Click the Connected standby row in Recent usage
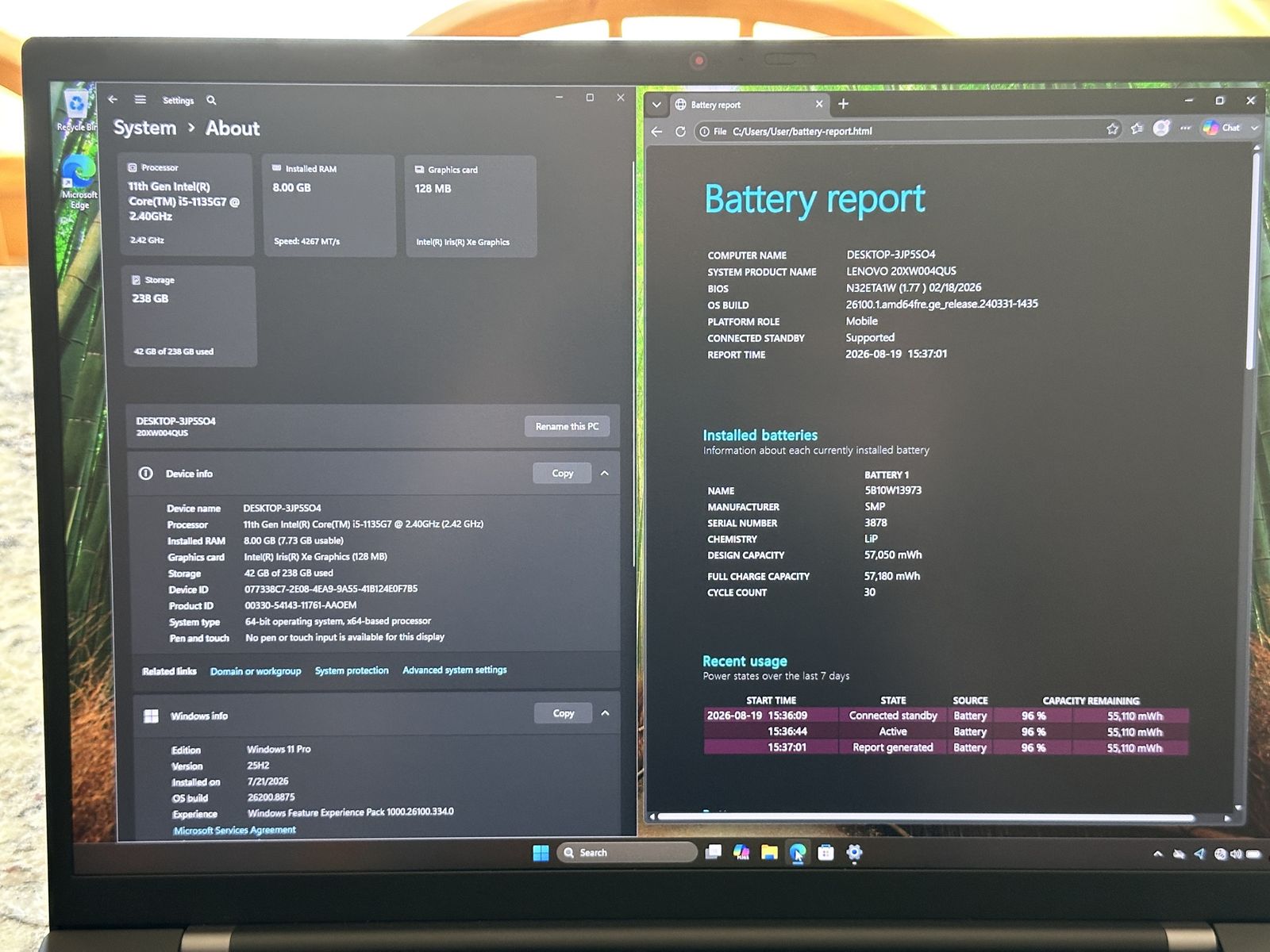Screen dimensions: 1270x952 [945, 716]
